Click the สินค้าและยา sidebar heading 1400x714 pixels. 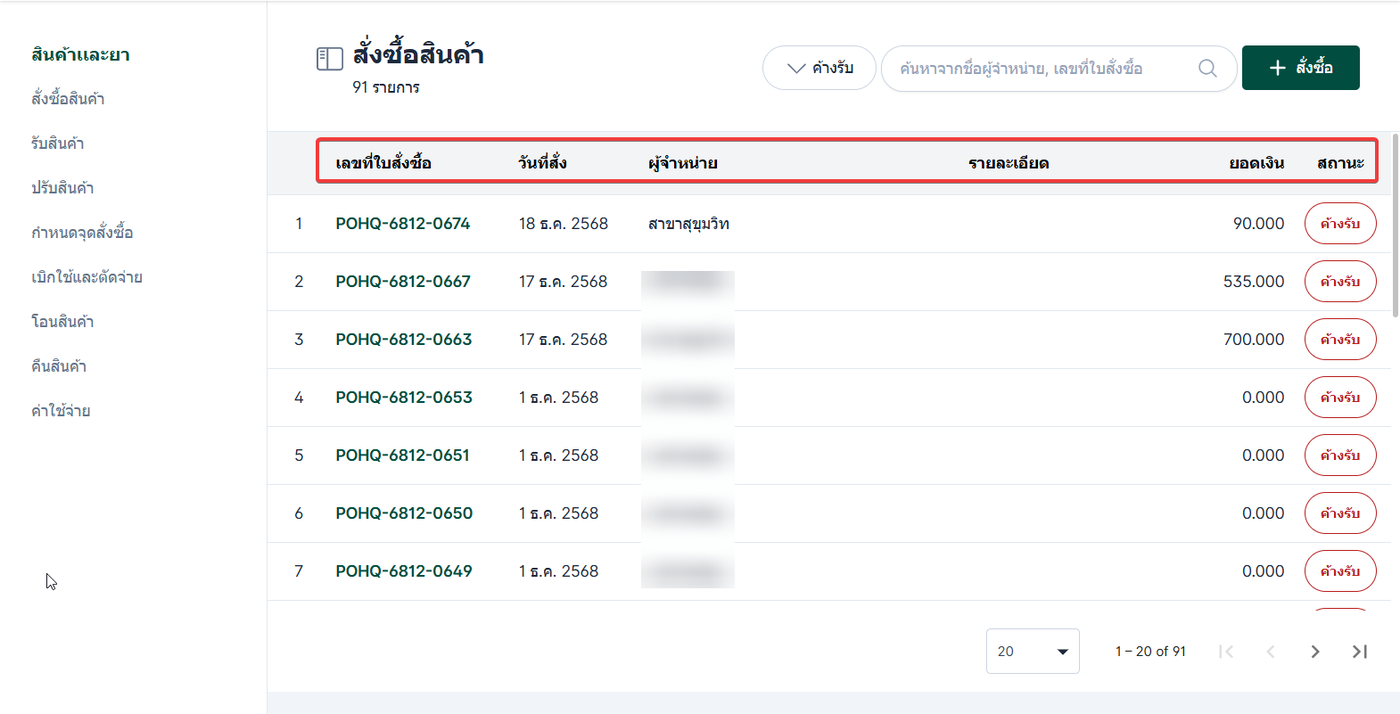point(80,55)
